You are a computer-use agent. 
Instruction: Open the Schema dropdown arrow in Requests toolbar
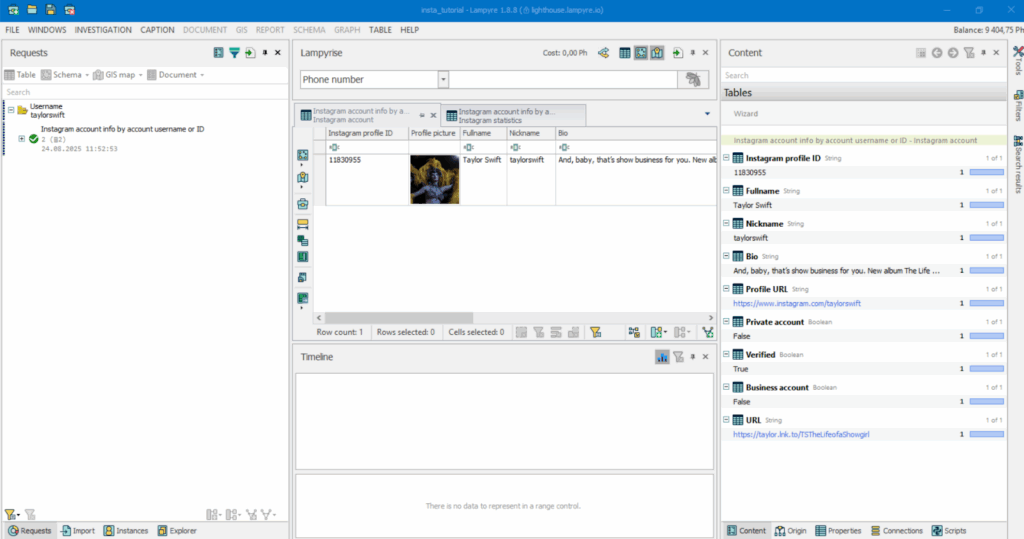(87, 75)
